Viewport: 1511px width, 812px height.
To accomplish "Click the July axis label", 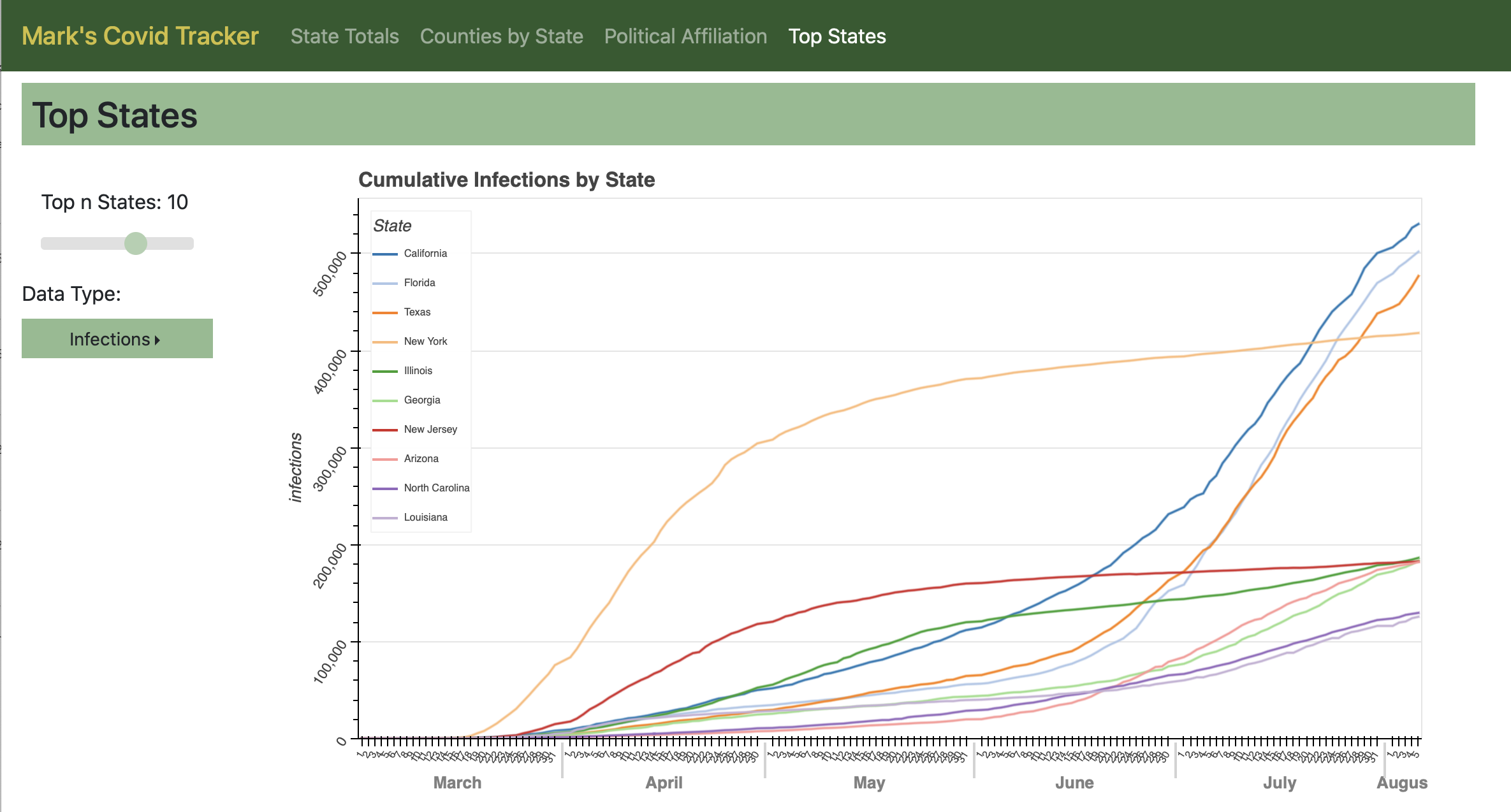I will (1280, 783).
